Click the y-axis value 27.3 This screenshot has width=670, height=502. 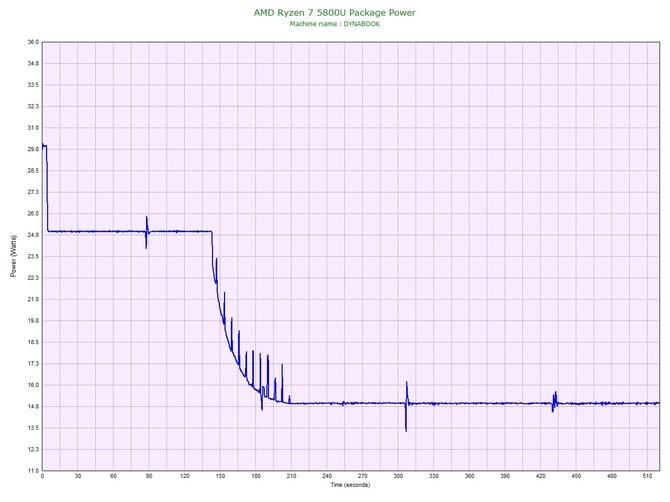[x=33, y=192]
